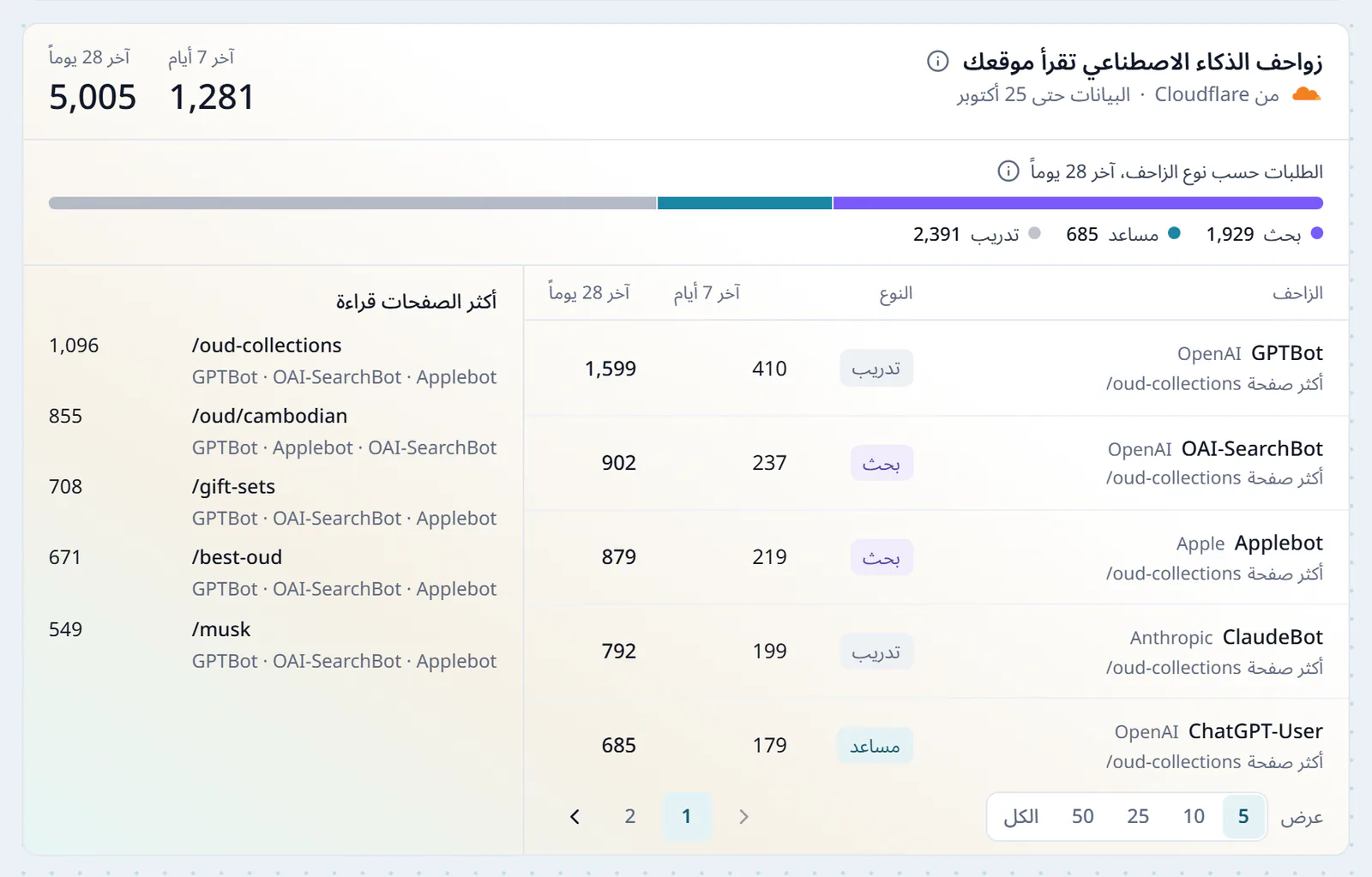This screenshot has height=877, width=1372.
Task: Click the purple search segment of the bar
Action: [1078, 203]
